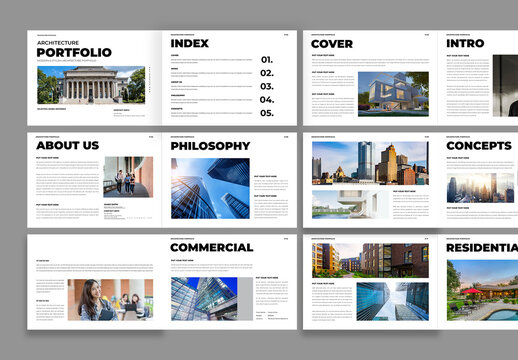Click the PORTFOLIO title heading
This screenshot has width=518, height=360.
tap(74, 53)
